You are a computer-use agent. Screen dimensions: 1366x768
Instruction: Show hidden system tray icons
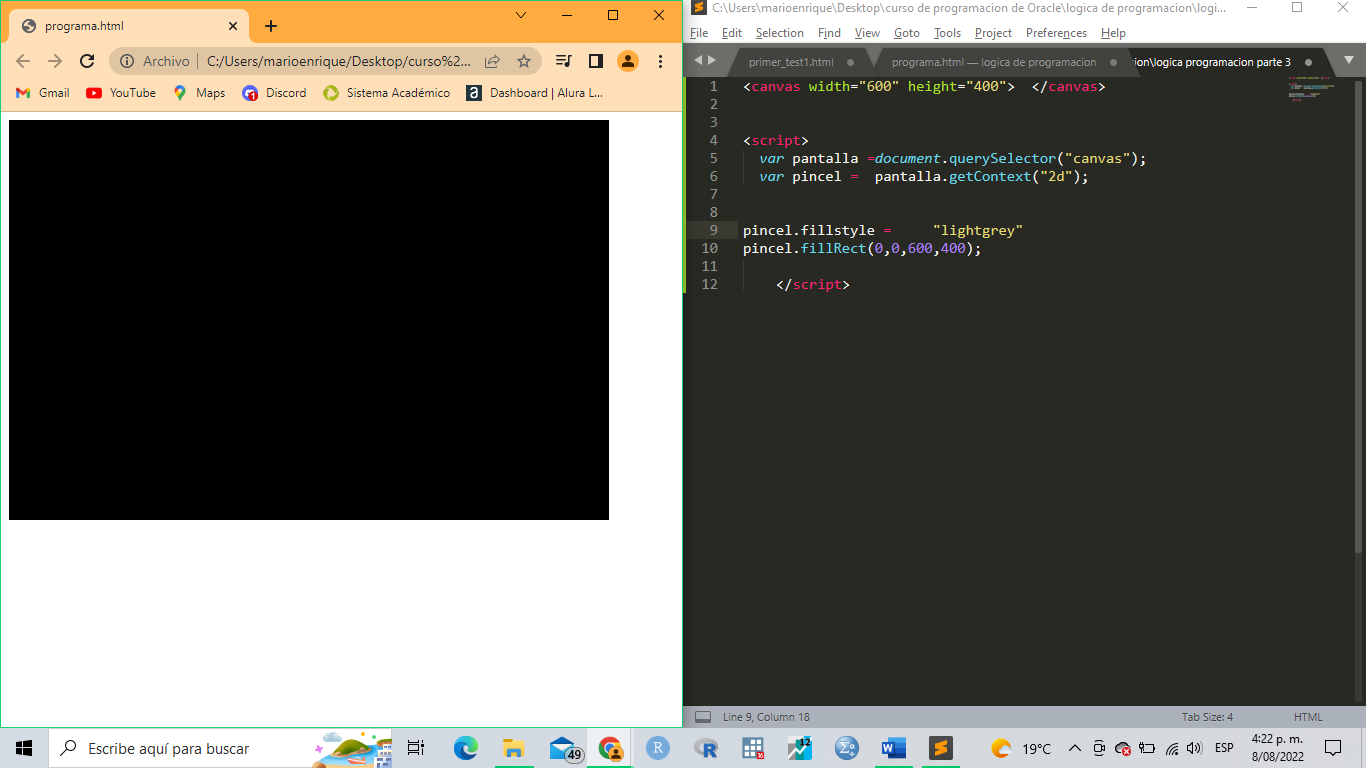coord(1075,748)
